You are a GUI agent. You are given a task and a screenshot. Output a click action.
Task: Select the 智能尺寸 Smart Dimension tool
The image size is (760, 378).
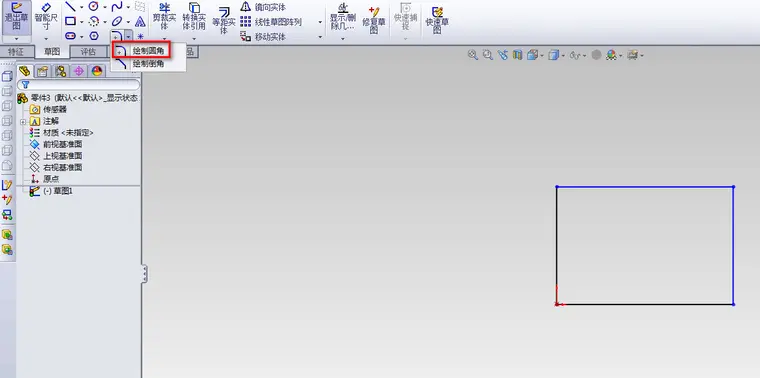pyautogui.click(x=46, y=17)
